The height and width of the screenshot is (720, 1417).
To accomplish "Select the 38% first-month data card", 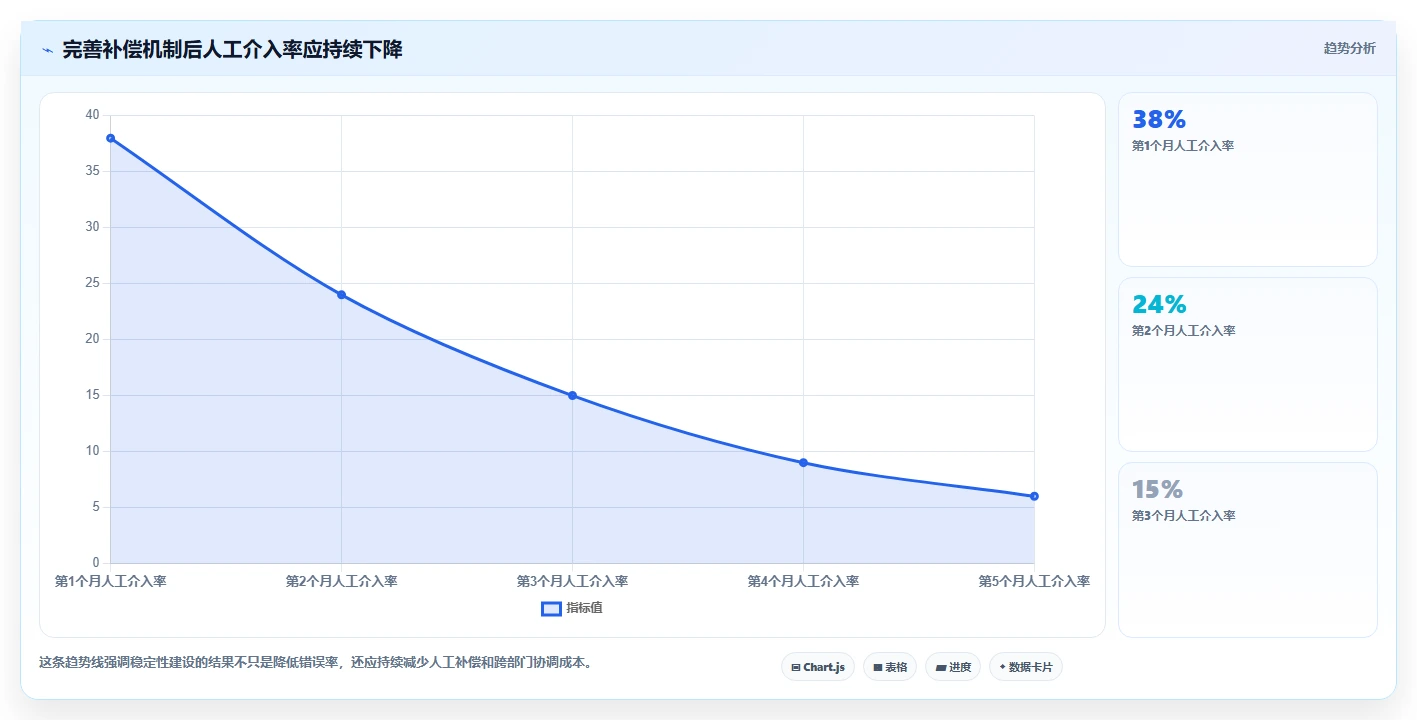I will (1247, 179).
